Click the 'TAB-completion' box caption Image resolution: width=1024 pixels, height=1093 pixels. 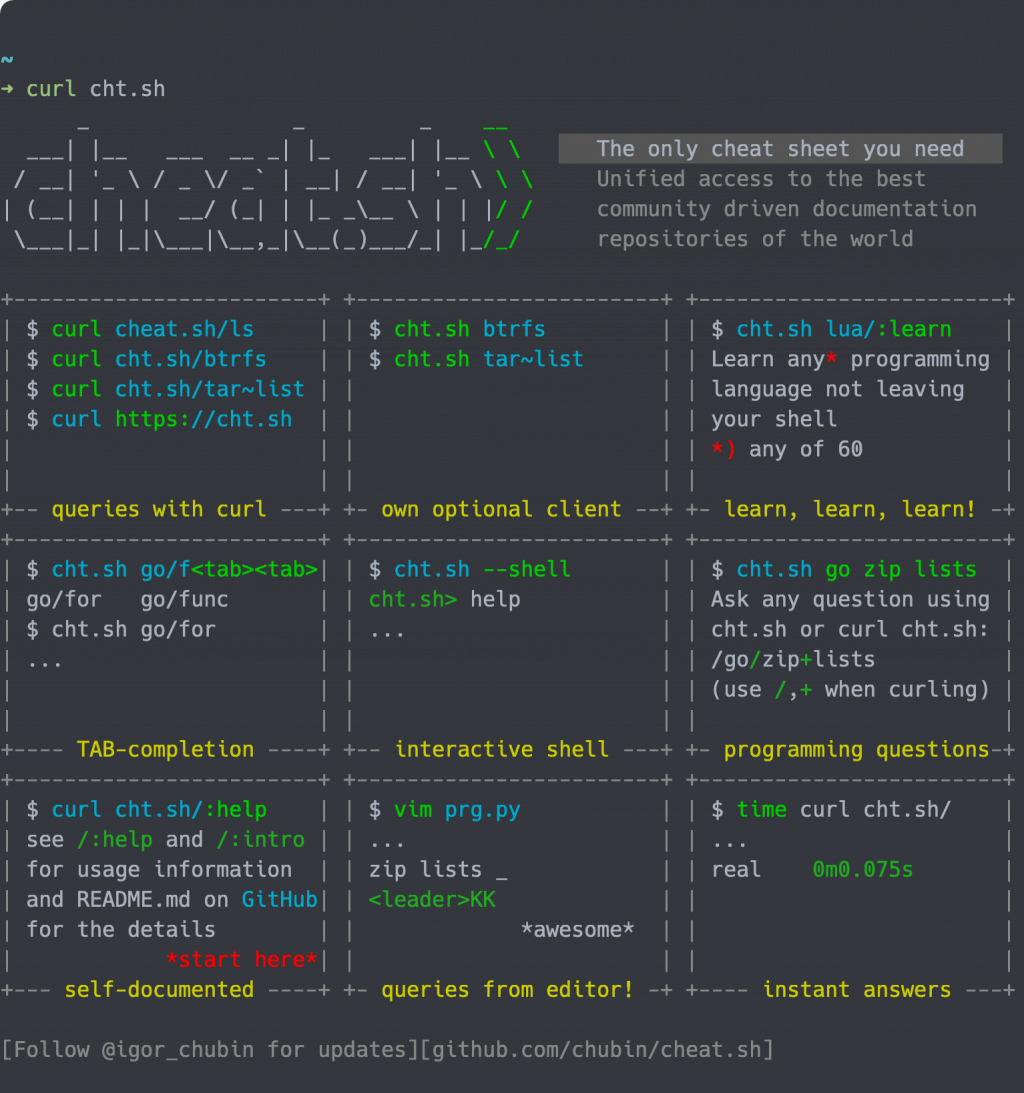click(x=165, y=749)
